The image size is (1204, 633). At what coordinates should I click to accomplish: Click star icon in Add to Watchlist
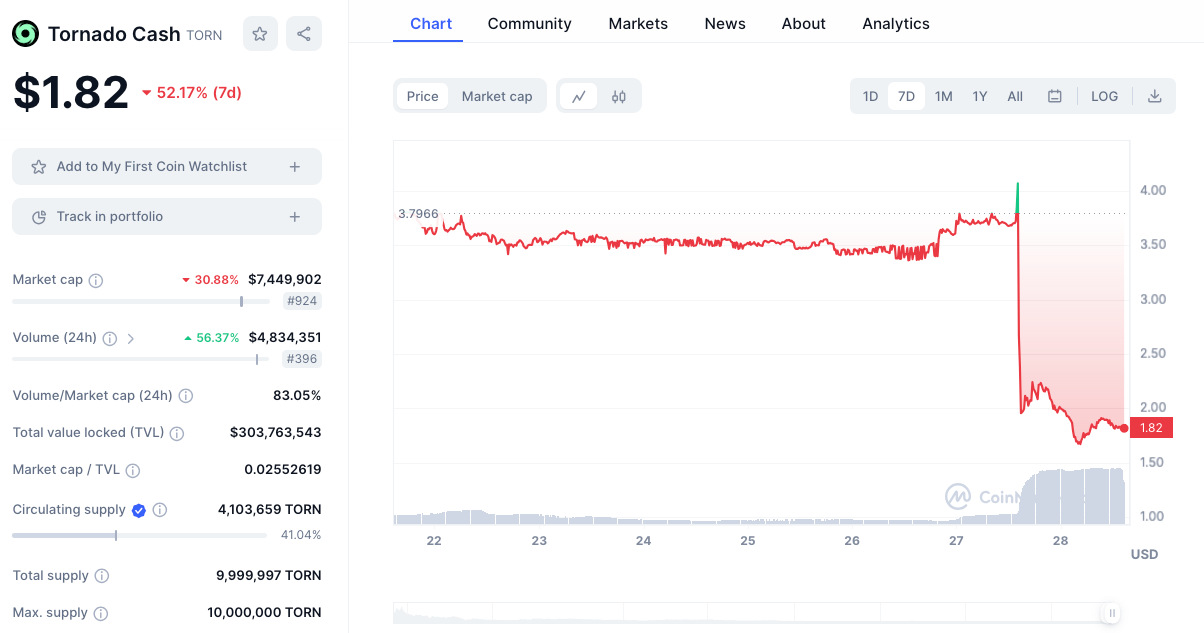[39, 167]
